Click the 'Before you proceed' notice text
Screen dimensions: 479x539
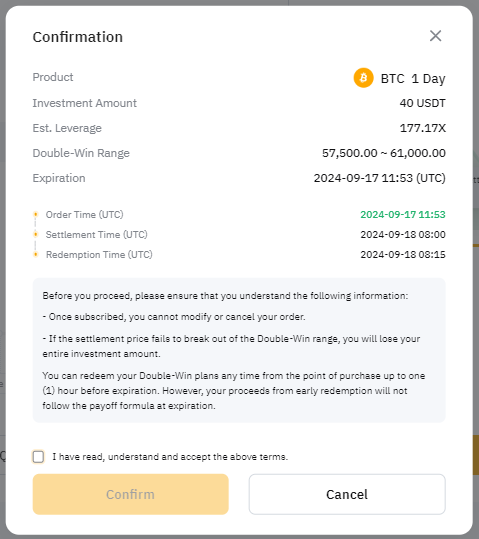coord(225,296)
